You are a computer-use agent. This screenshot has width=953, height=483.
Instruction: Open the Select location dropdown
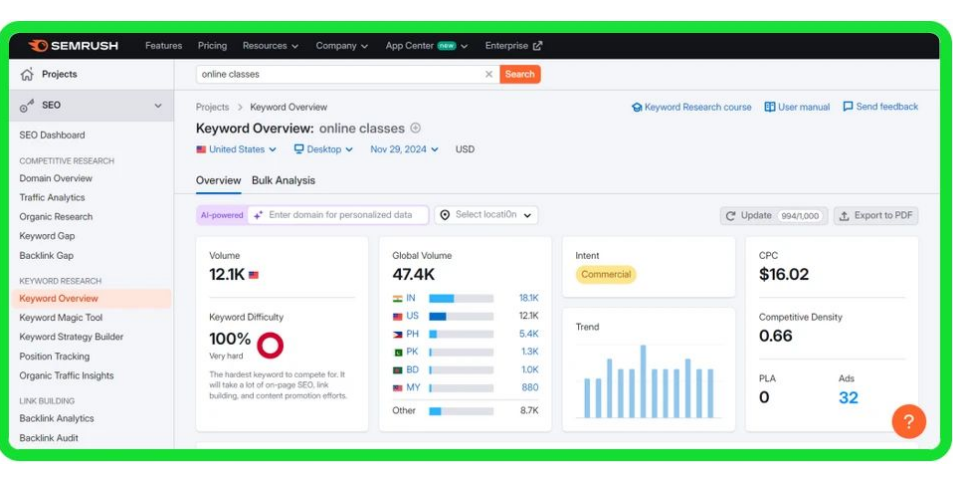pos(486,215)
